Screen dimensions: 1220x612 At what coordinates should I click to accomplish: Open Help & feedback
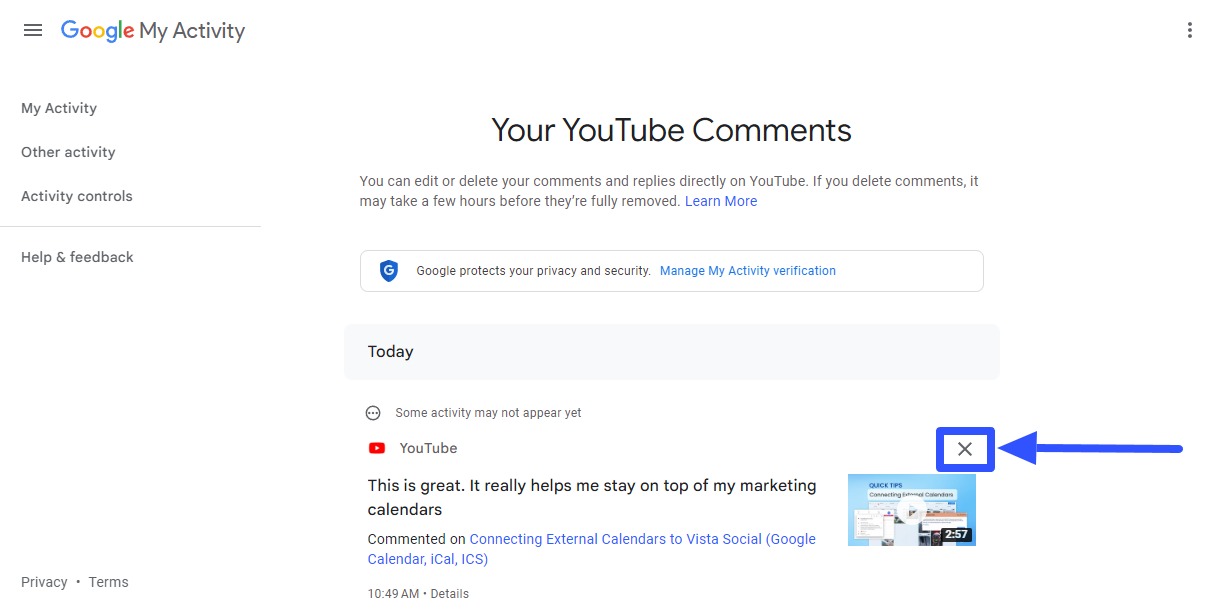[77, 257]
